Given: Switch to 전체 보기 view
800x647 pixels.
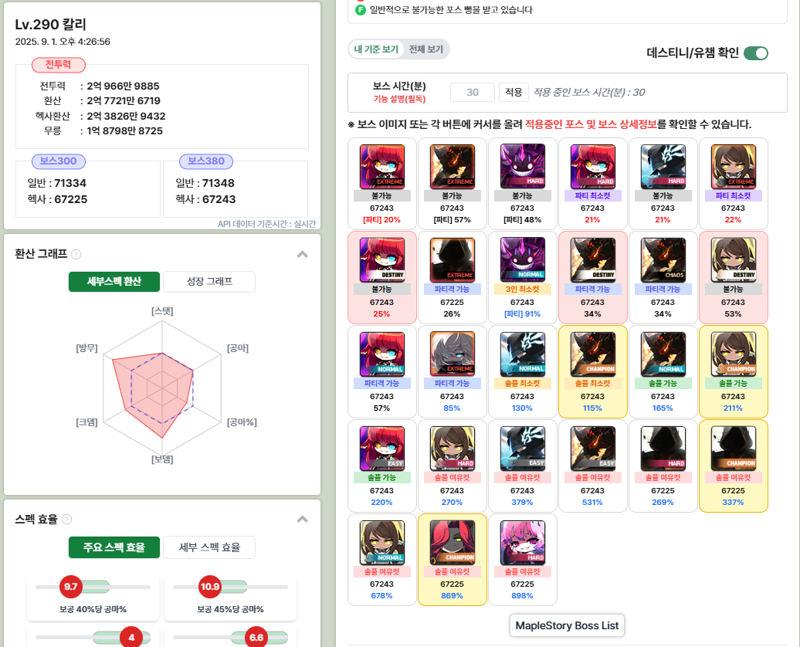Looking at the screenshot, I should pyautogui.click(x=426, y=49).
